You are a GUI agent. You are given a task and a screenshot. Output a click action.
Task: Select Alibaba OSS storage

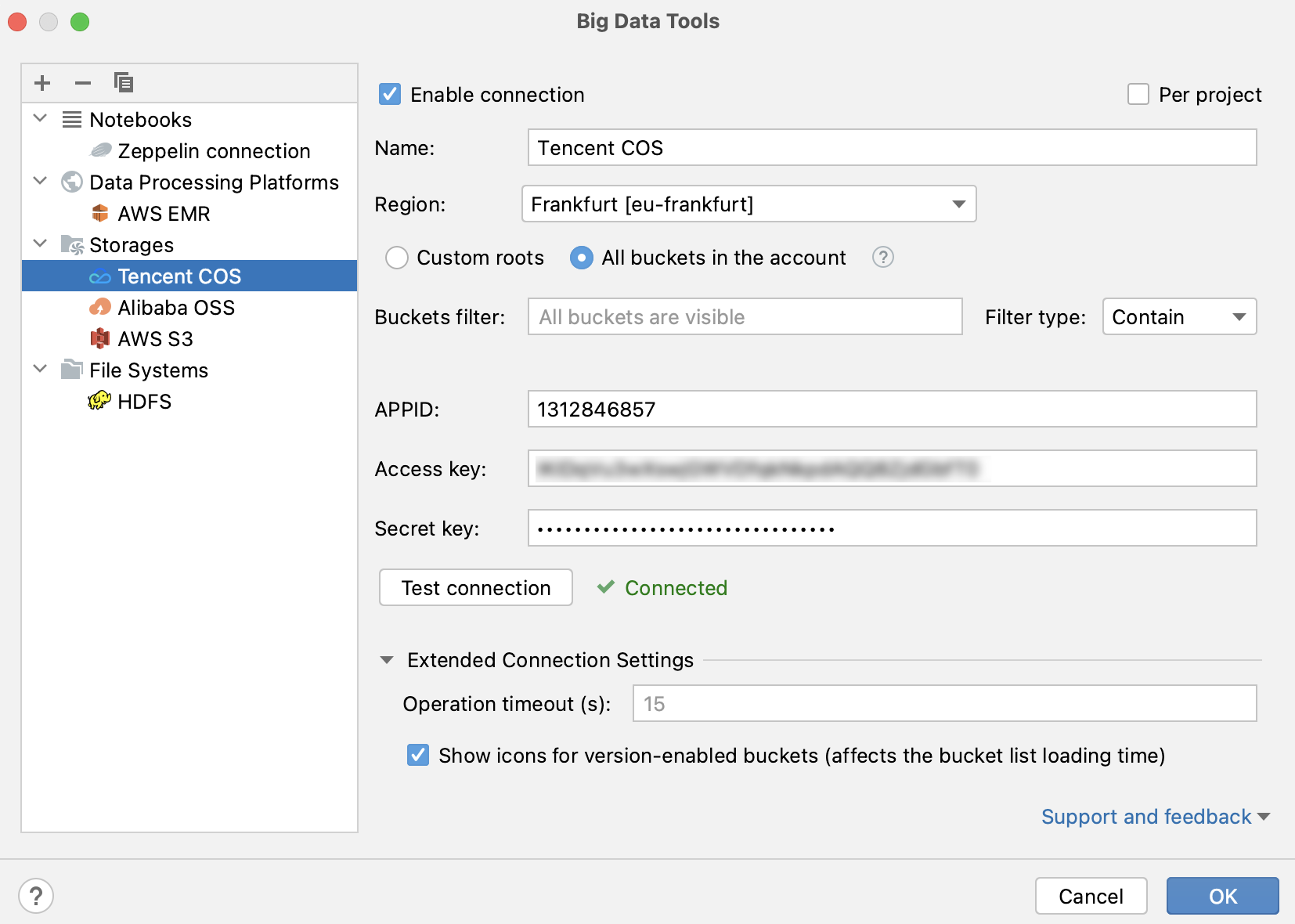[x=175, y=308]
